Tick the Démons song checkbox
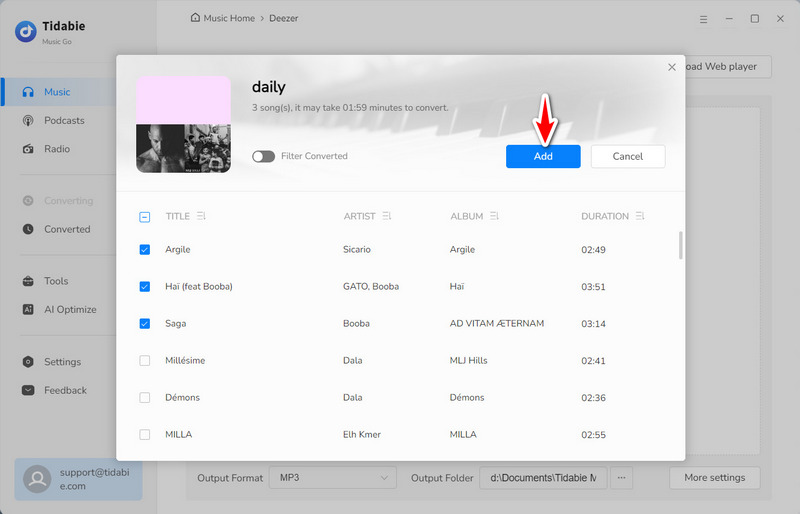800x514 pixels. click(x=145, y=398)
